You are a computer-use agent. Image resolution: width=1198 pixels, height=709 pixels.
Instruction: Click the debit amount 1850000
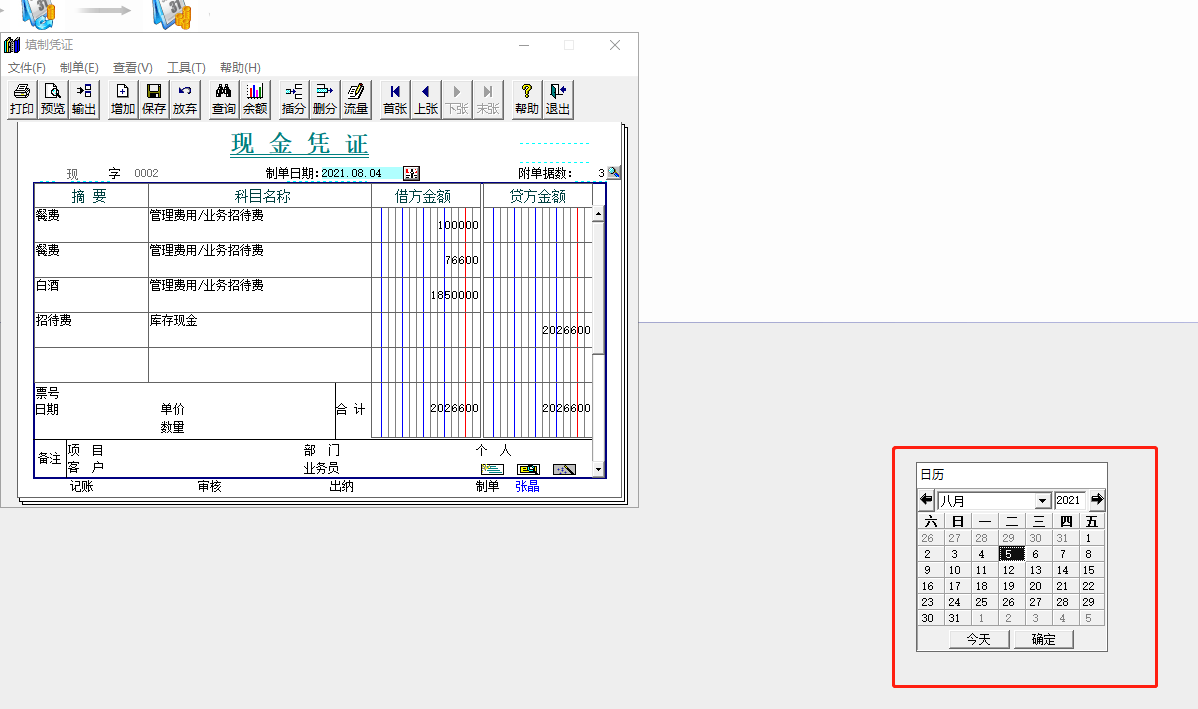(455, 295)
